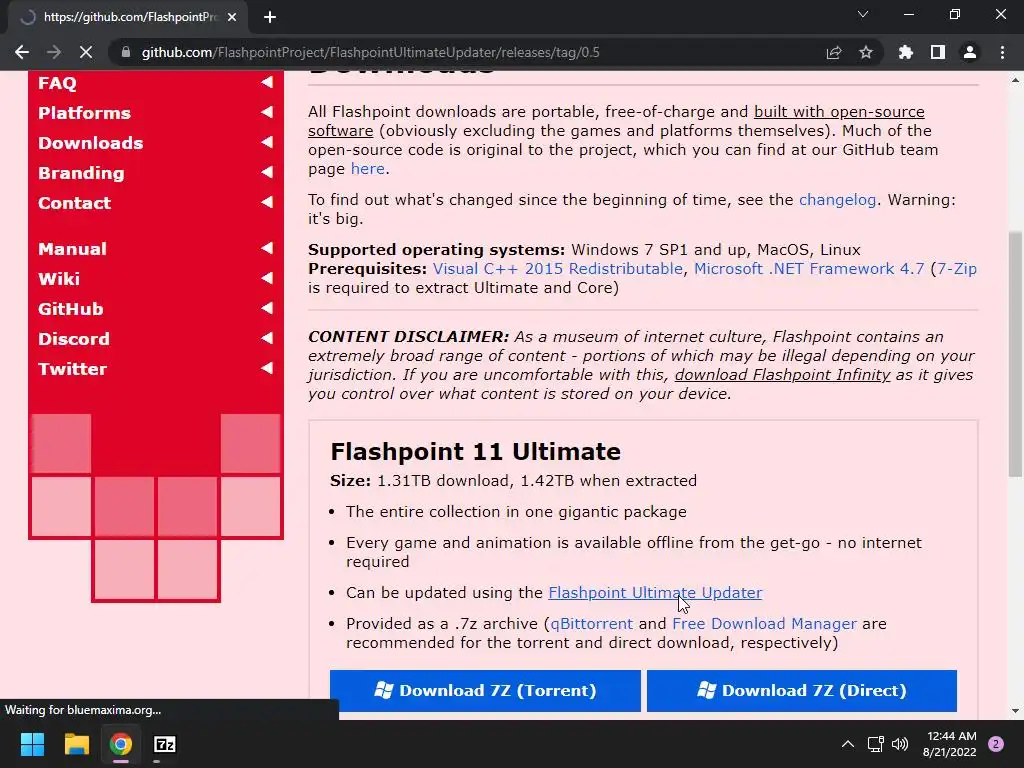Open the Discord sidebar item
Screen dimensions: 1024x768
tap(74, 339)
